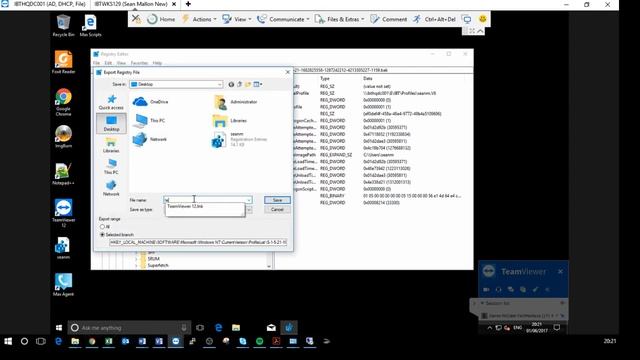640x360 pixels.
Task: Open the Max Agent desktop icon
Action: coord(63,284)
